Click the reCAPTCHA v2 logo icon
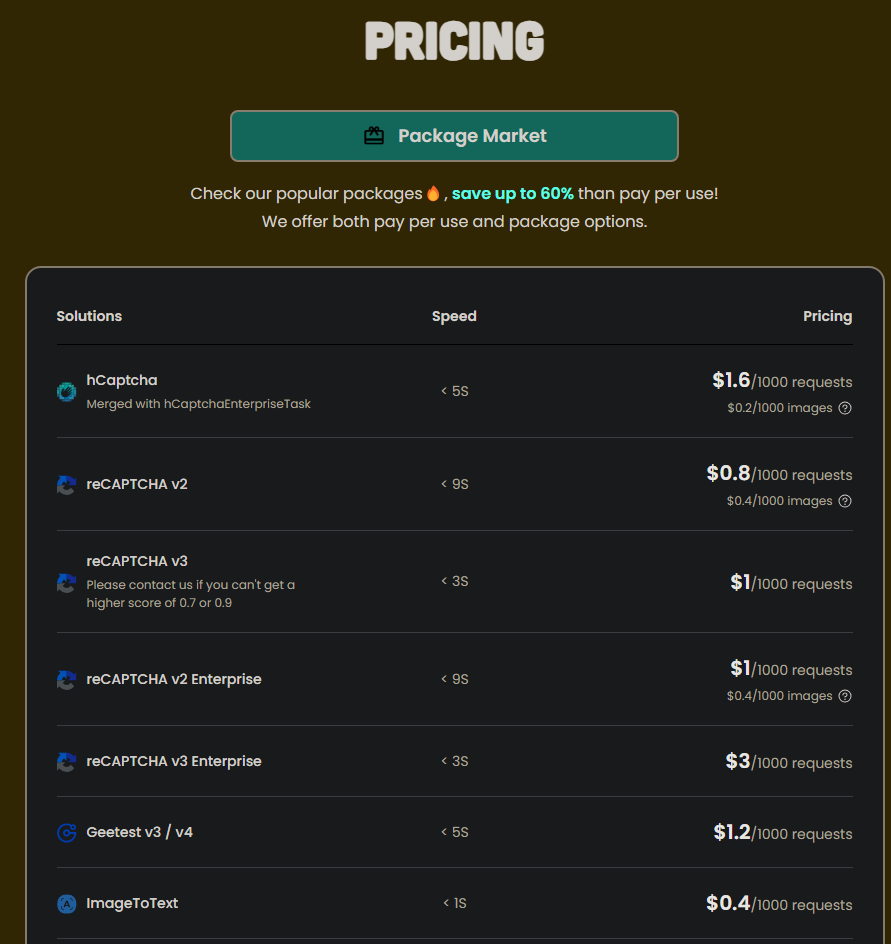891x944 pixels. [66, 485]
